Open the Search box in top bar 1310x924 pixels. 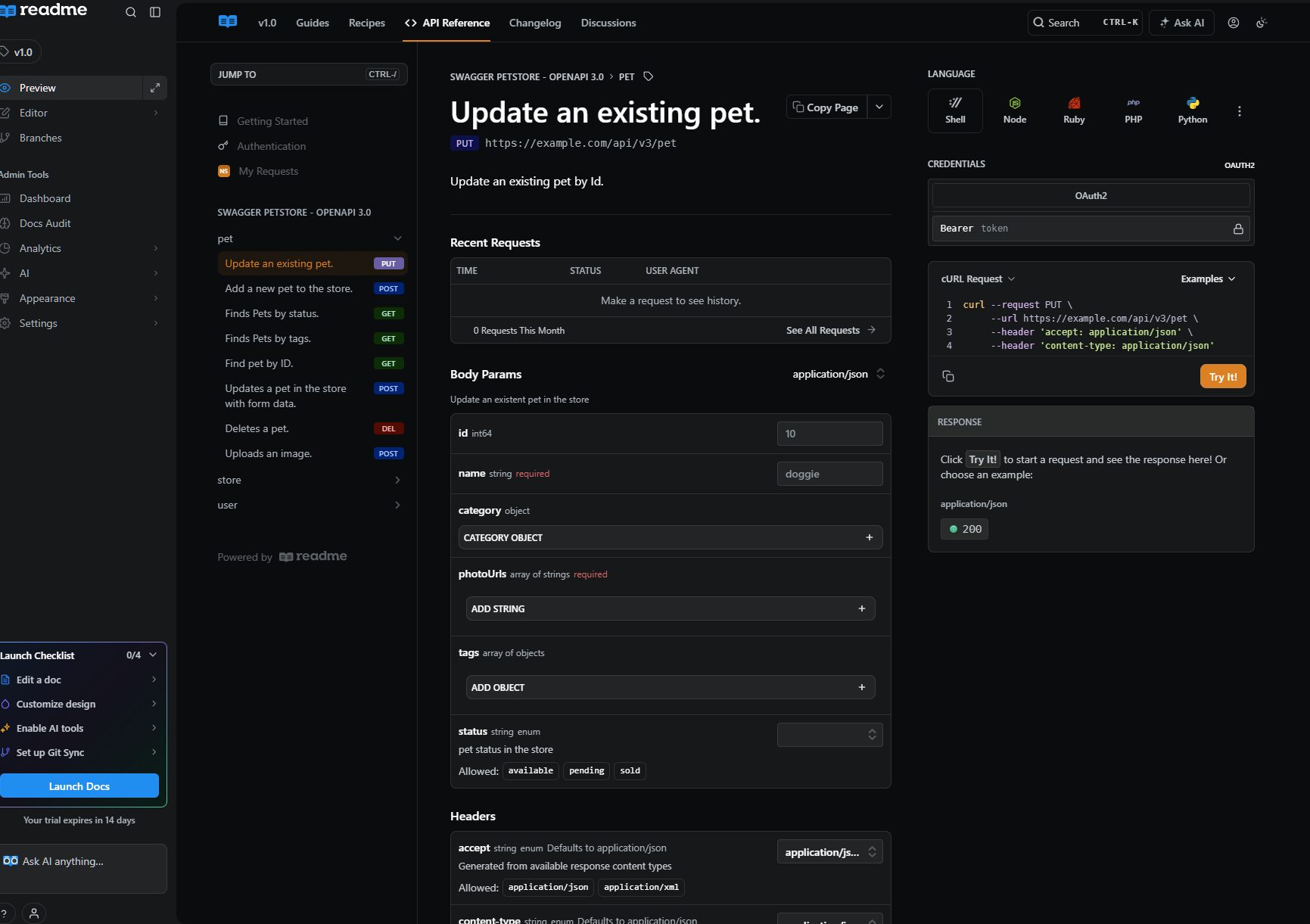tap(1085, 23)
